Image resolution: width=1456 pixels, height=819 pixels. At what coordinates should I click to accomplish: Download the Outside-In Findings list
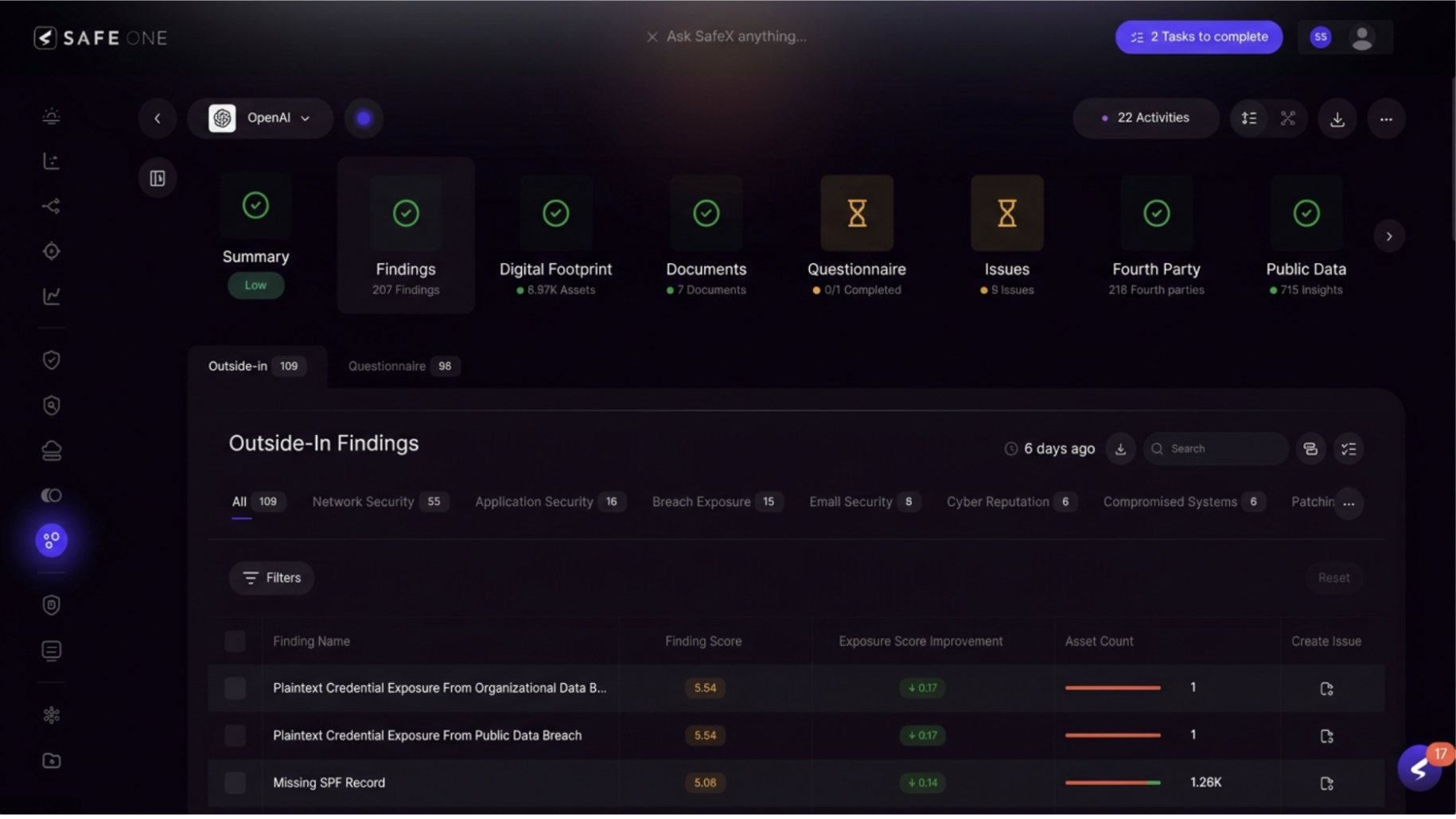(1120, 449)
